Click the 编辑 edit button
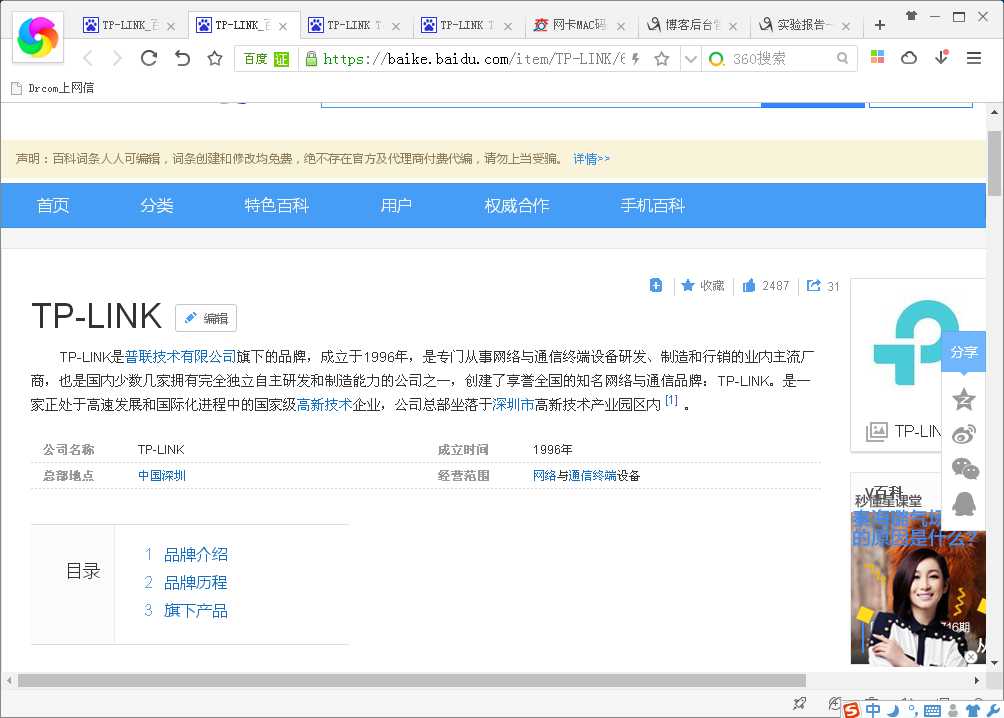1004x718 pixels. point(206,318)
